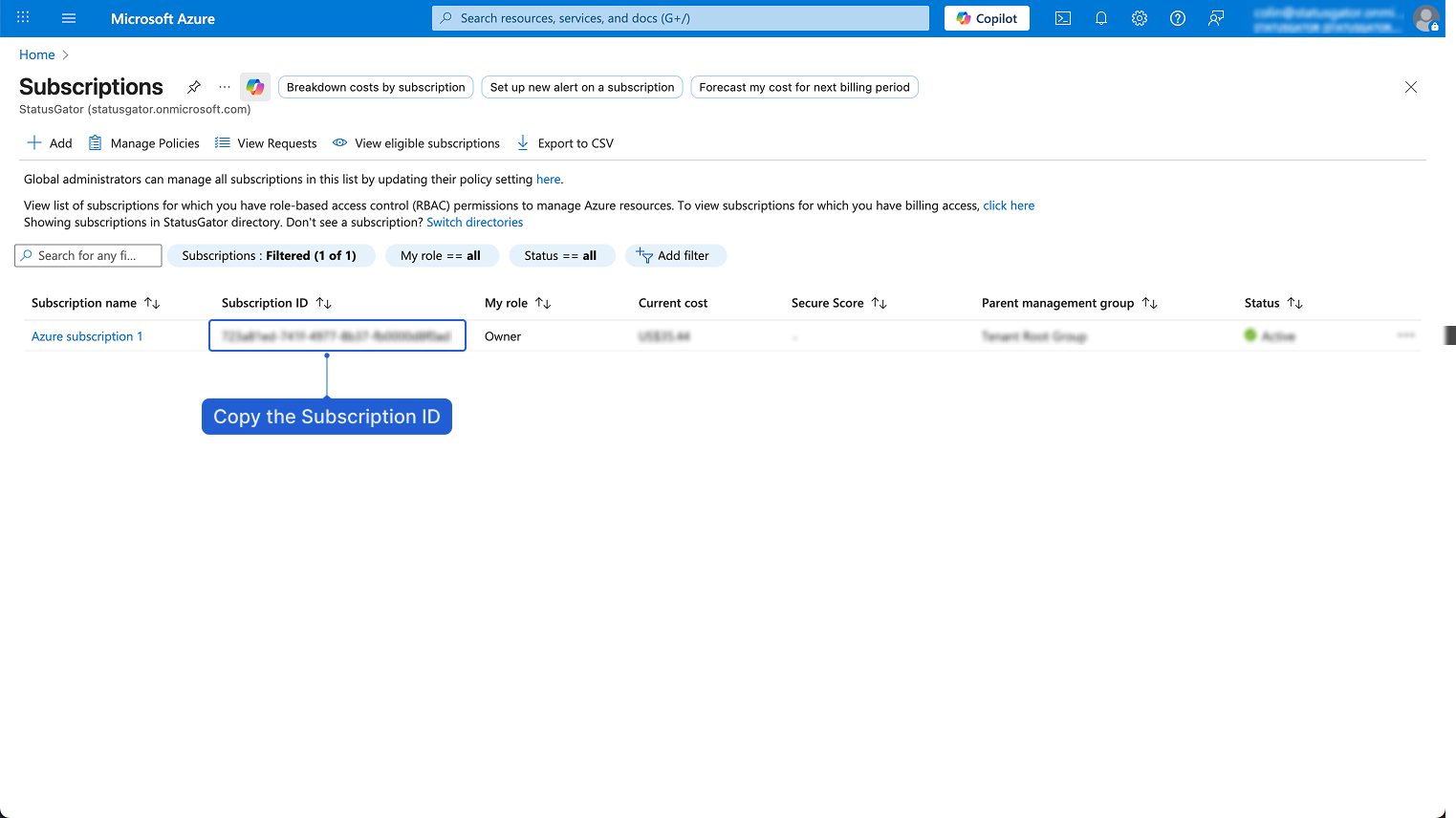Open the notifications bell
The width and height of the screenshot is (1456, 818).
pos(1101,18)
